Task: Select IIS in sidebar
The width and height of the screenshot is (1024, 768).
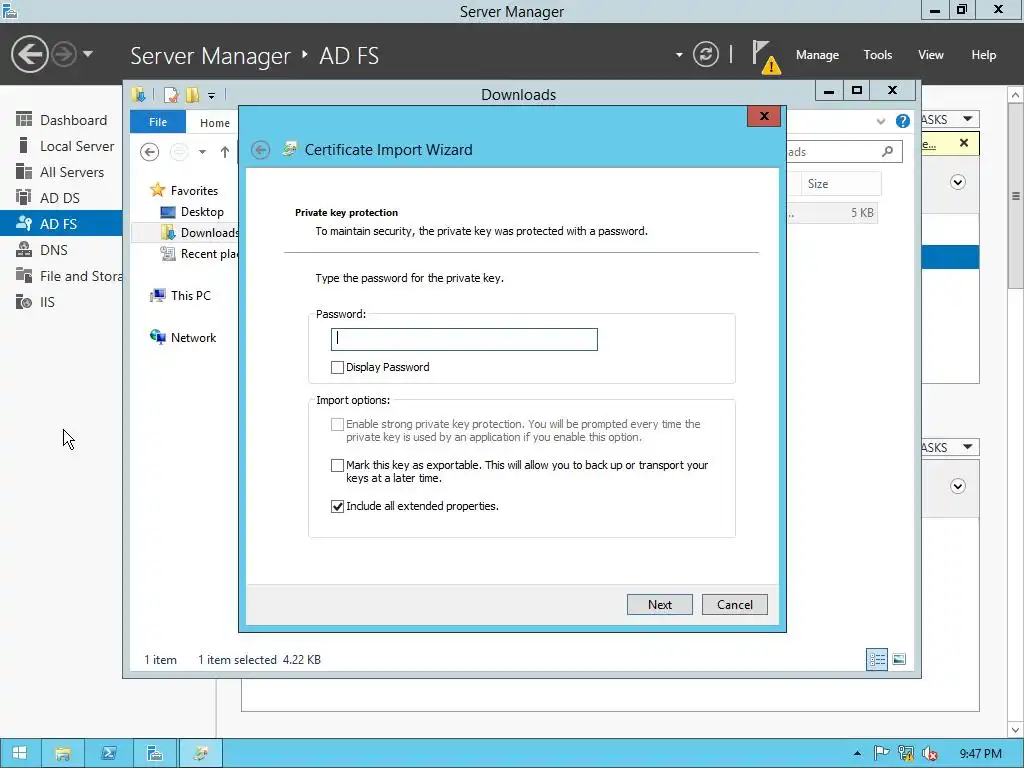Action: pyautogui.click(x=61, y=302)
